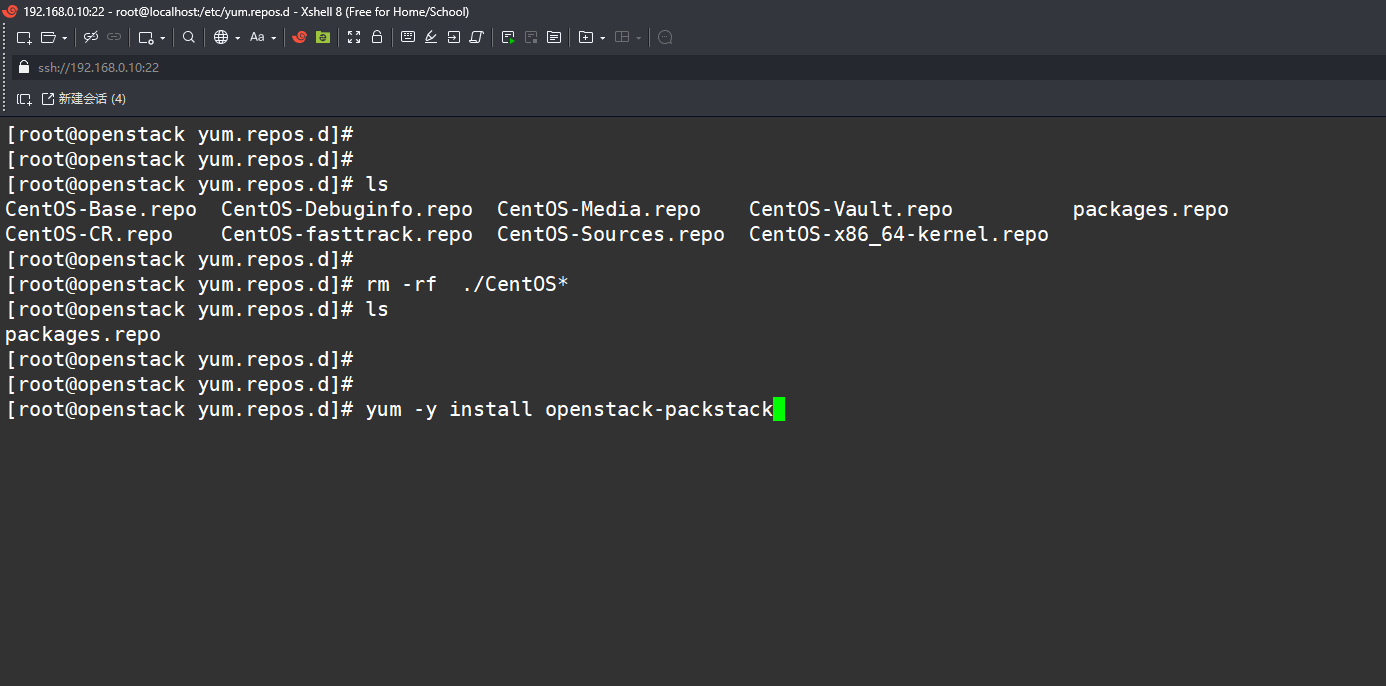
Task: Expand the New tab dropdown arrow
Action: 603,38
